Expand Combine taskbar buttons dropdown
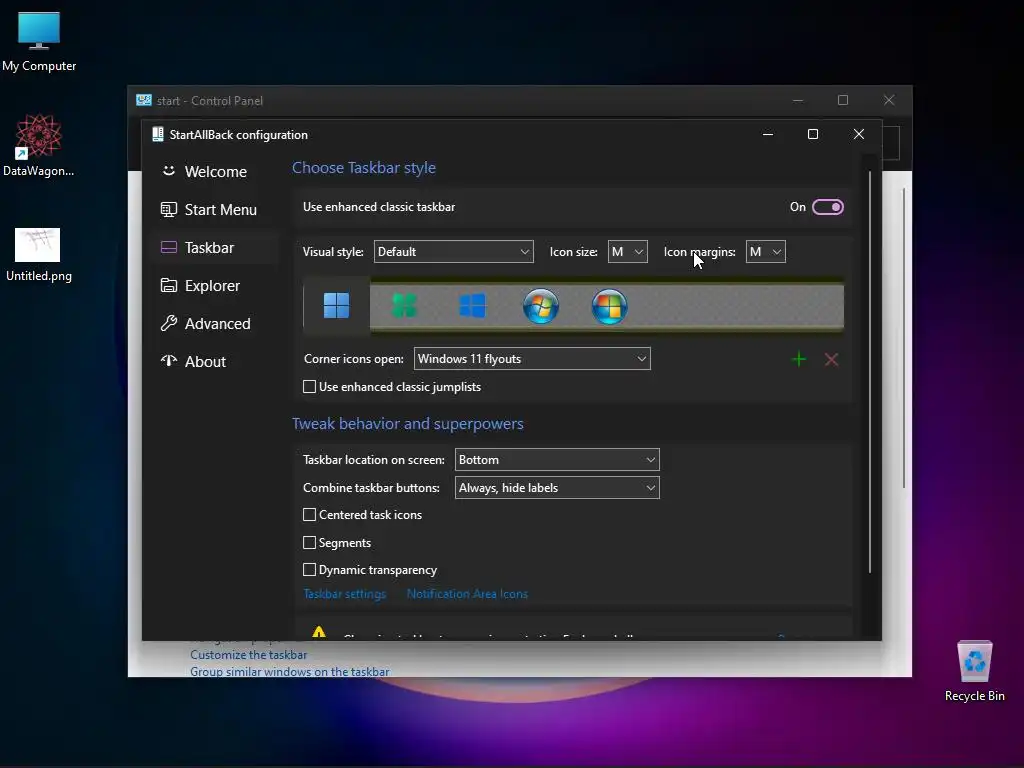The image size is (1024, 768). click(x=557, y=488)
